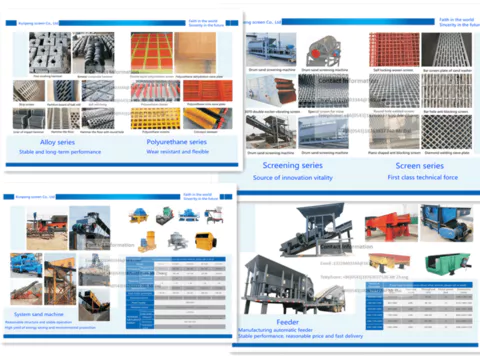The height and width of the screenshot is (360, 480).
Task: Open the Feeder heading text
Action: (287, 322)
